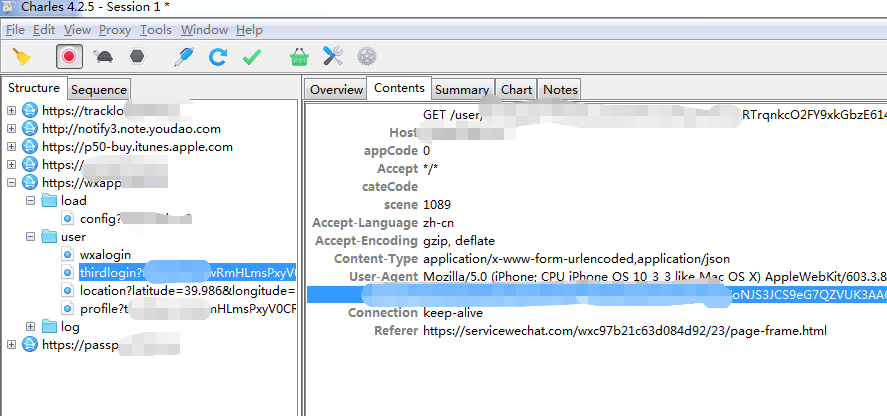The height and width of the screenshot is (416, 887).
Task: Expand the blurred https:// host above wxapp
Action: click(x=11, y=165)
